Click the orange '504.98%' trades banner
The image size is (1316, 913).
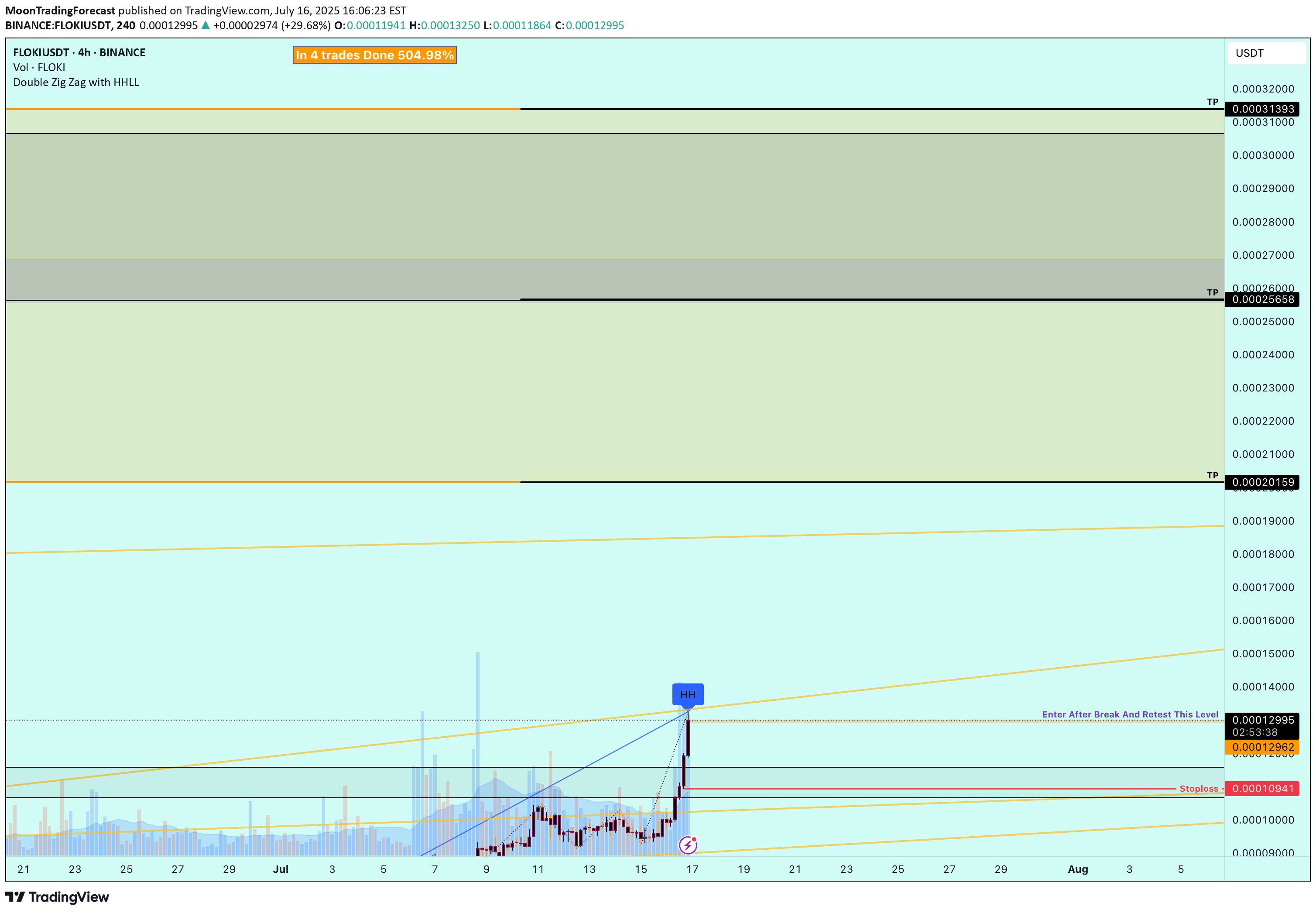[x=375, y=55]
